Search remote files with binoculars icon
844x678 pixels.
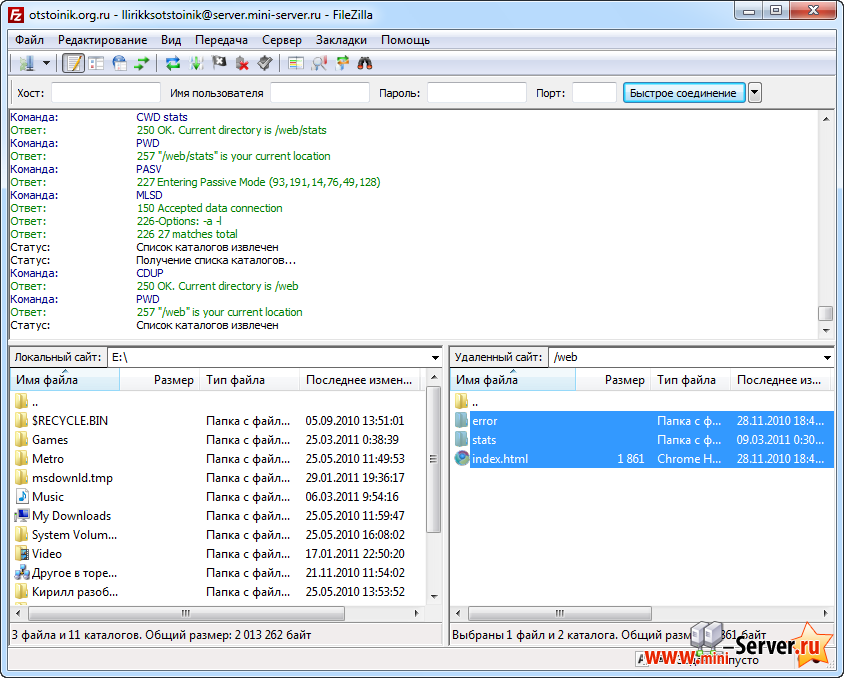365,63
